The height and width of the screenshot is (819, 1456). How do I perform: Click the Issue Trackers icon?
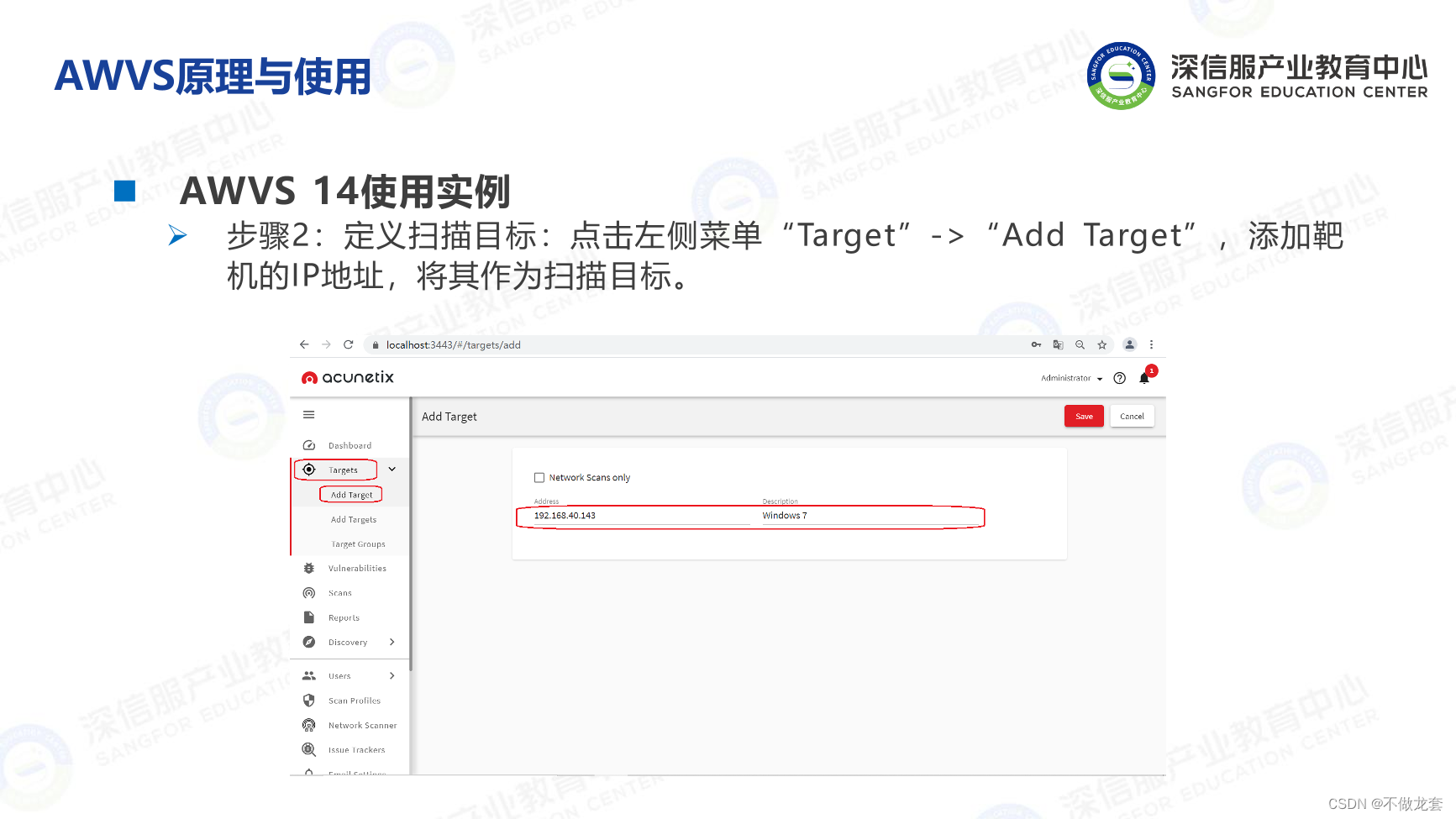308,749
